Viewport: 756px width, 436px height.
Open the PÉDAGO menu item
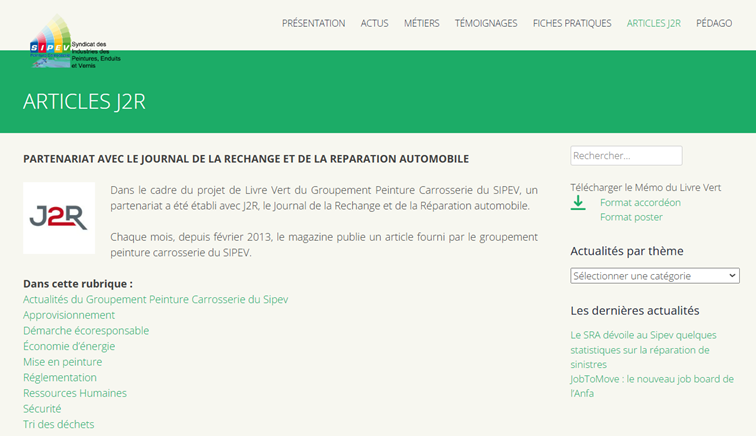(714, 23)
